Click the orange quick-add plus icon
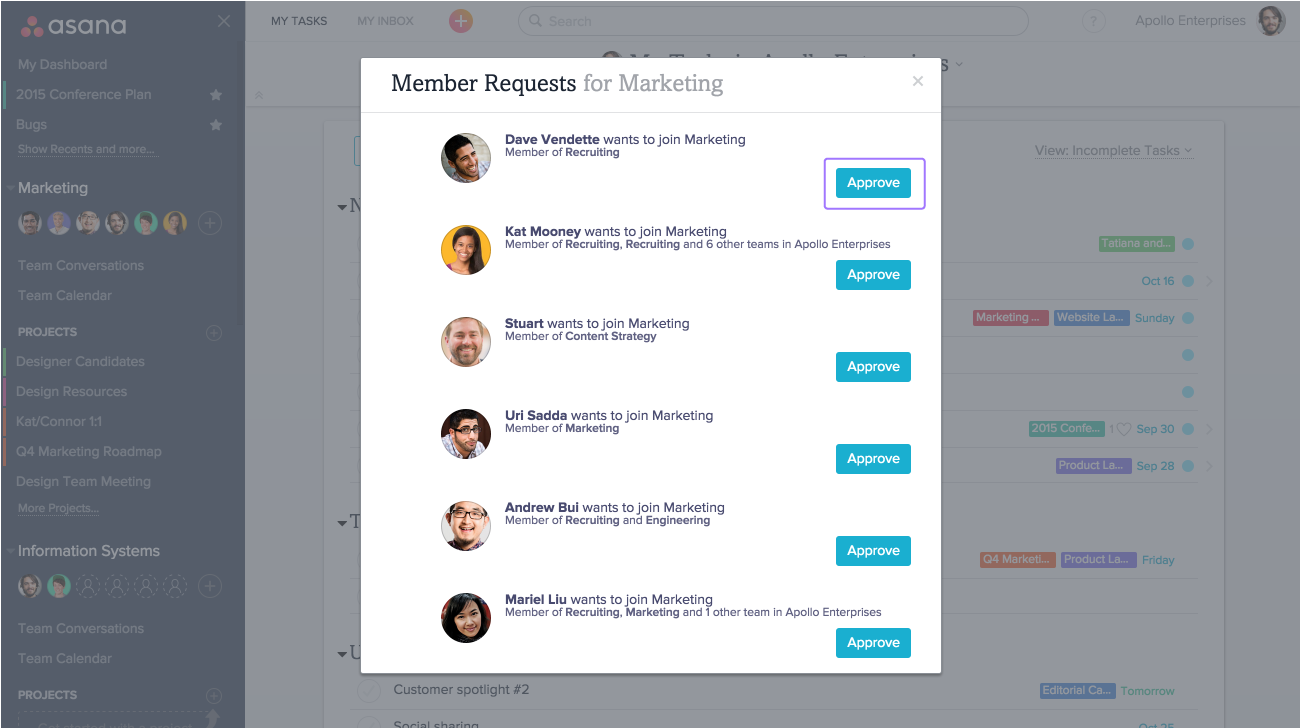The width and height of the screenshot is (1300, 728). coord(460,21)
